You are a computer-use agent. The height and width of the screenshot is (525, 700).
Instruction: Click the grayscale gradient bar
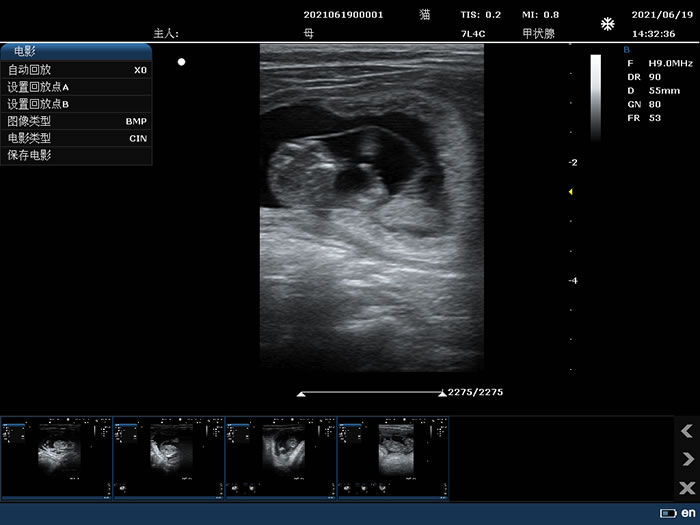(596, 97)
